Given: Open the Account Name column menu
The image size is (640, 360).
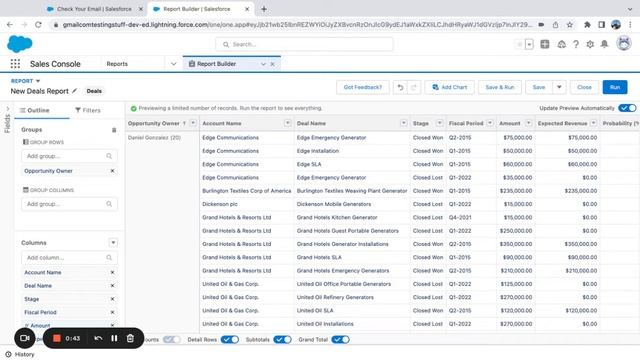Looking at the screenshot, I should coord(288,123).
